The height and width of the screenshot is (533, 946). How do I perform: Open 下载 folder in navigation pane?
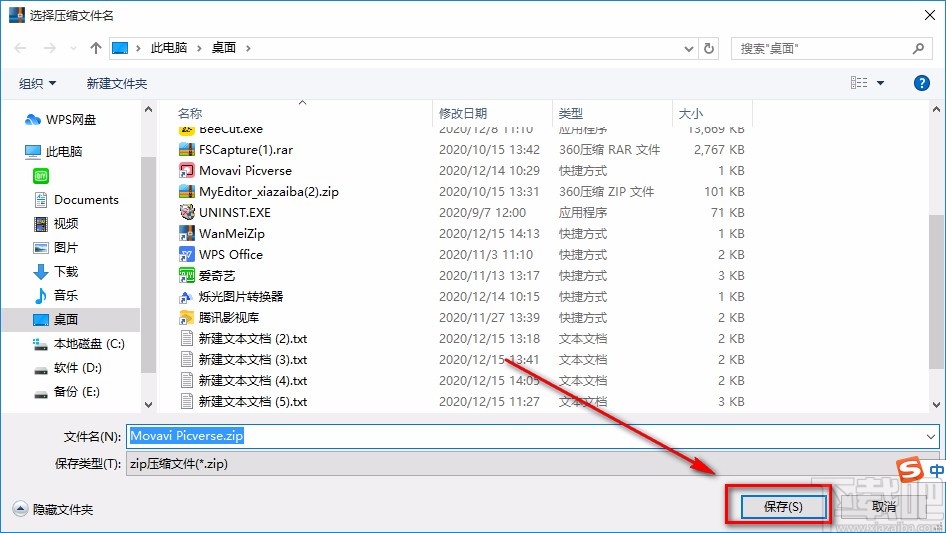56,272
